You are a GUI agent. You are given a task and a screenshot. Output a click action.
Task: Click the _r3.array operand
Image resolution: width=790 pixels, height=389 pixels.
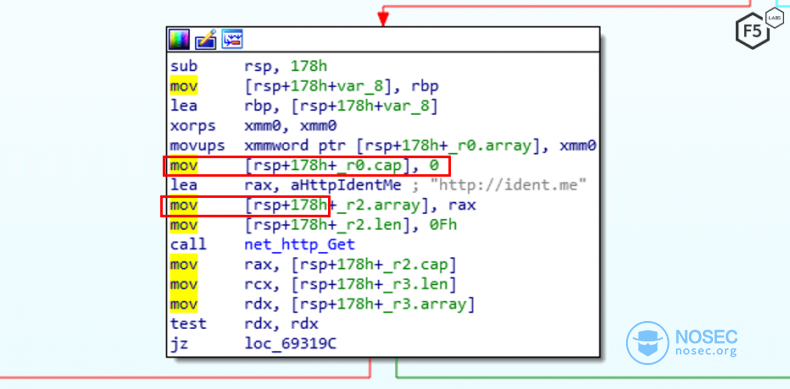pyautogui.click(x=383, y=304)
